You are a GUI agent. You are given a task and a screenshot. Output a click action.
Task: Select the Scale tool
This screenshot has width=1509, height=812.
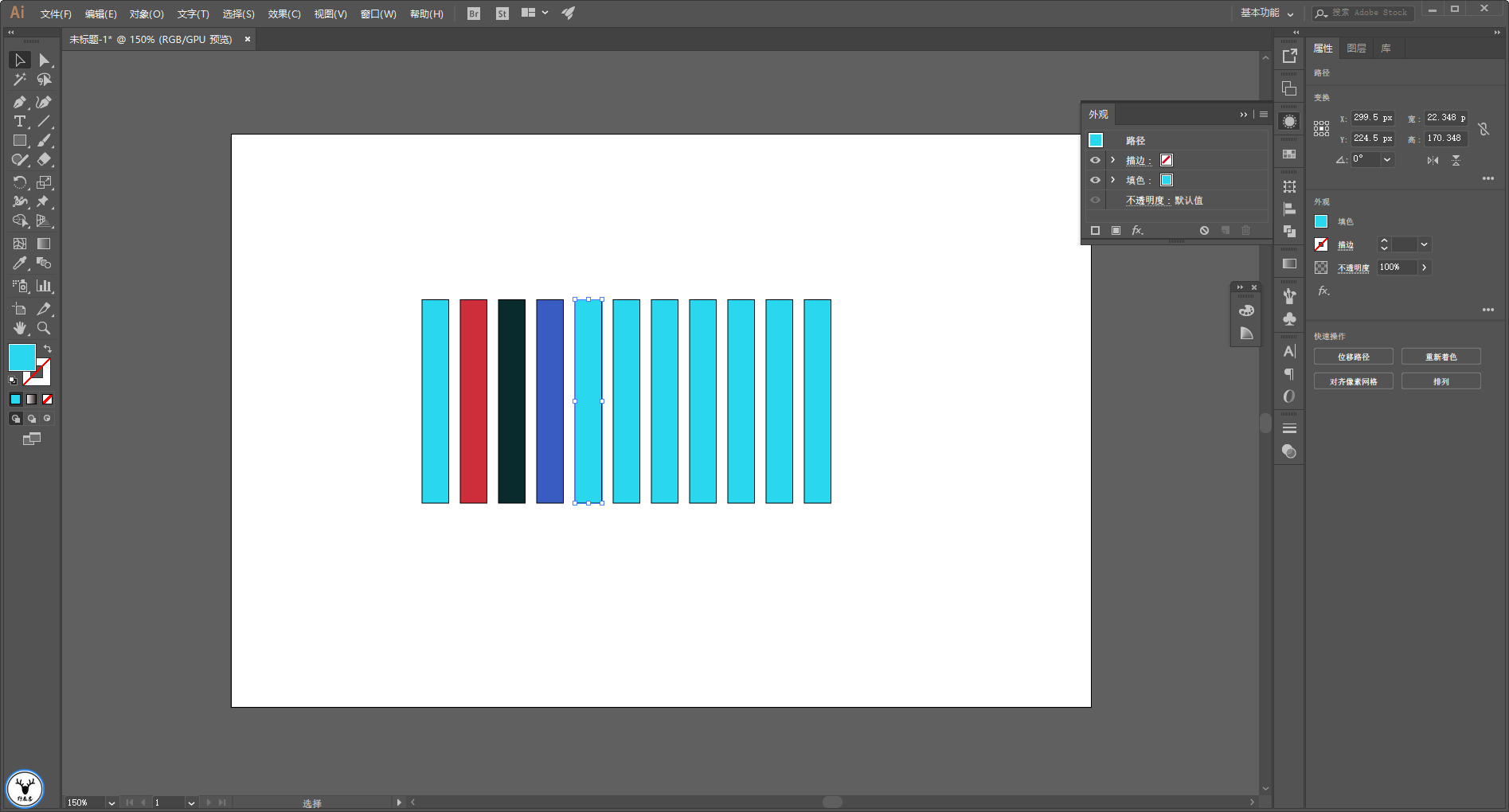(44, 182)
